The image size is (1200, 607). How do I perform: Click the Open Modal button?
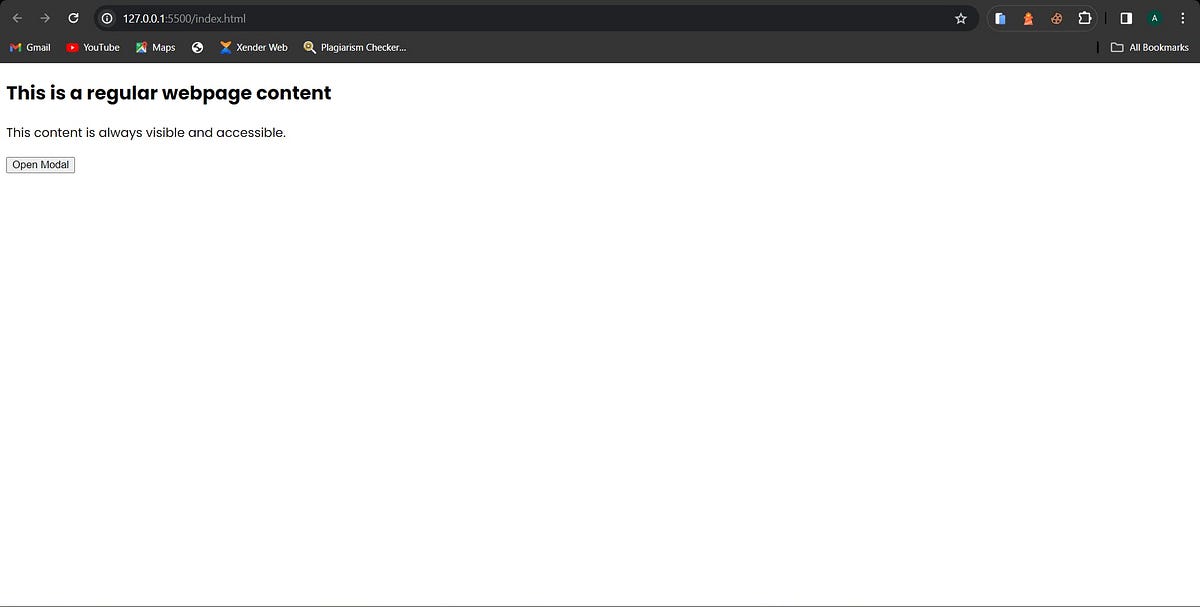click(x=40, y=164)
